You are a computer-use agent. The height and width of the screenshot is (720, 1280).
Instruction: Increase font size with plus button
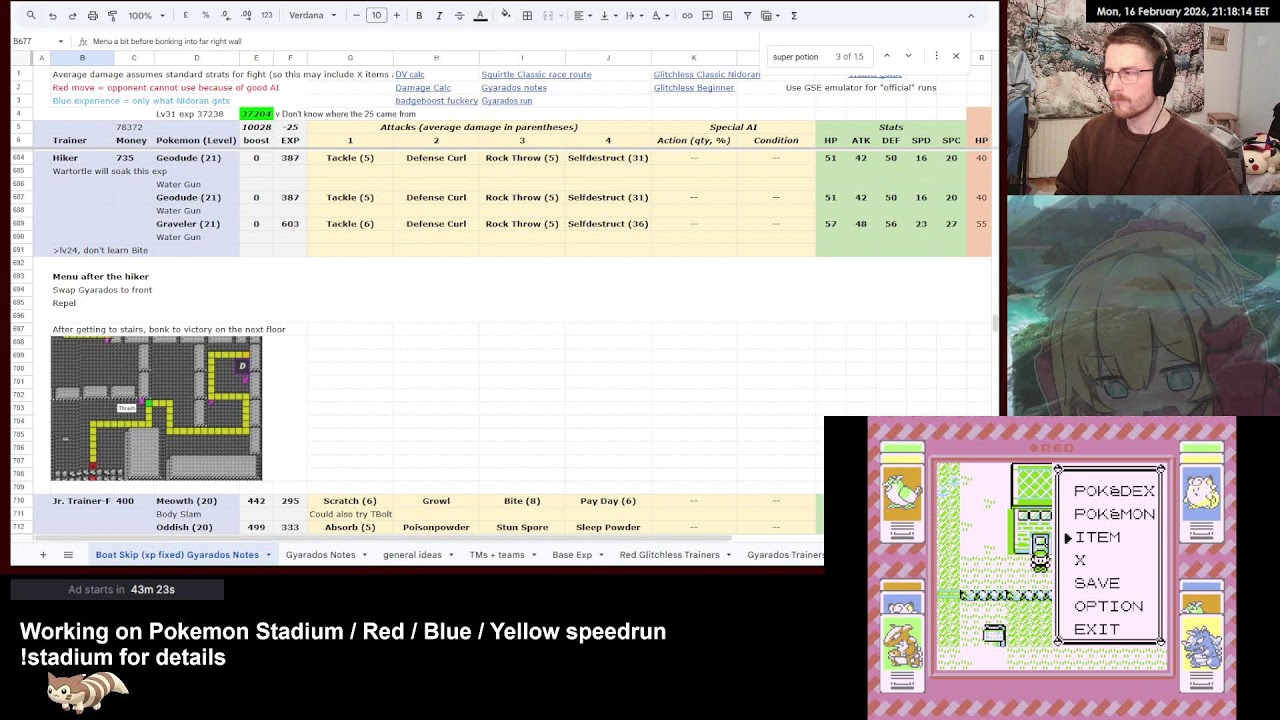(x=397, y=16)
